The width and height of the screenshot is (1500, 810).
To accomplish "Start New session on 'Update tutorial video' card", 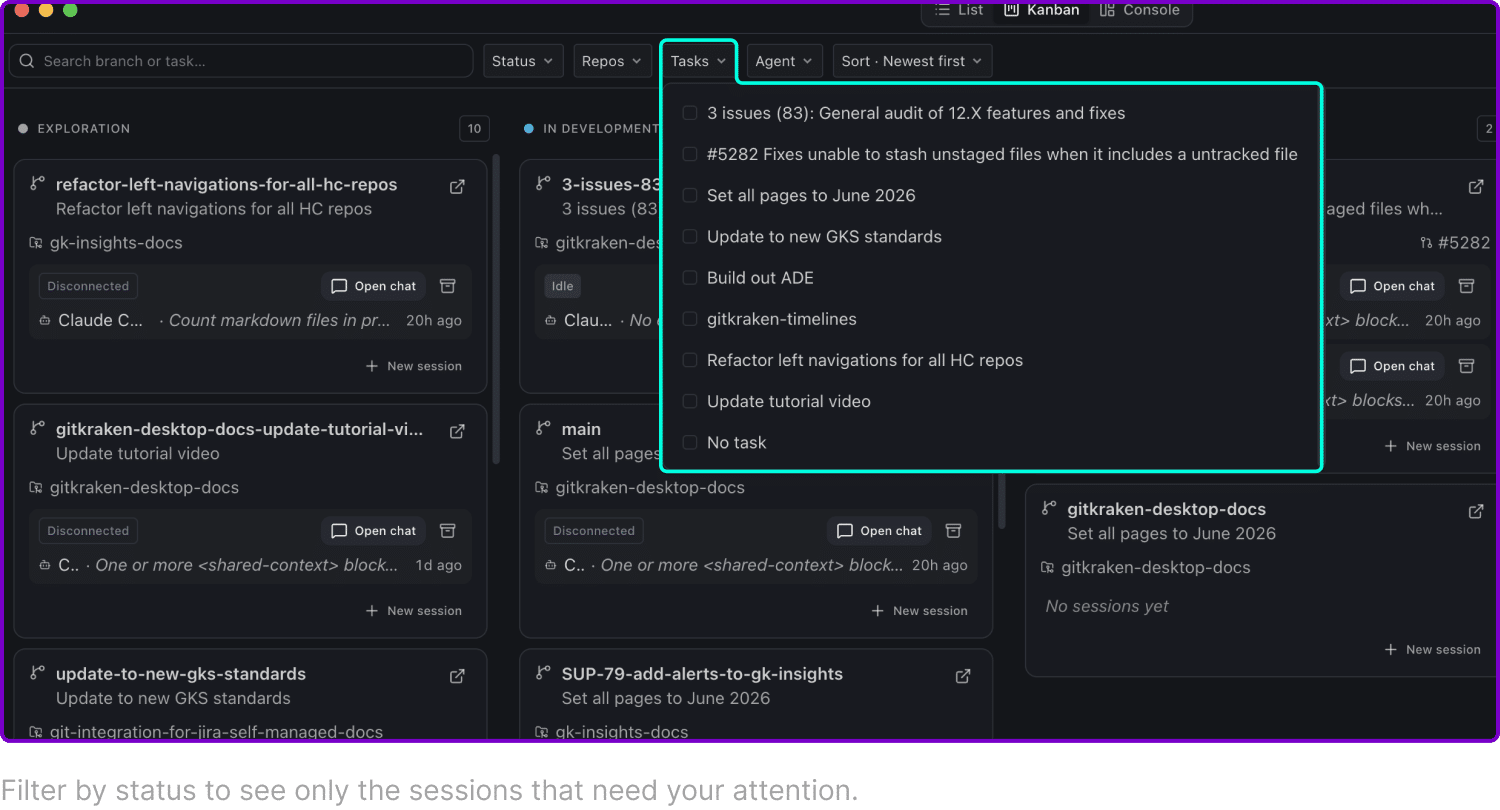I will click(x=414, y=611).
